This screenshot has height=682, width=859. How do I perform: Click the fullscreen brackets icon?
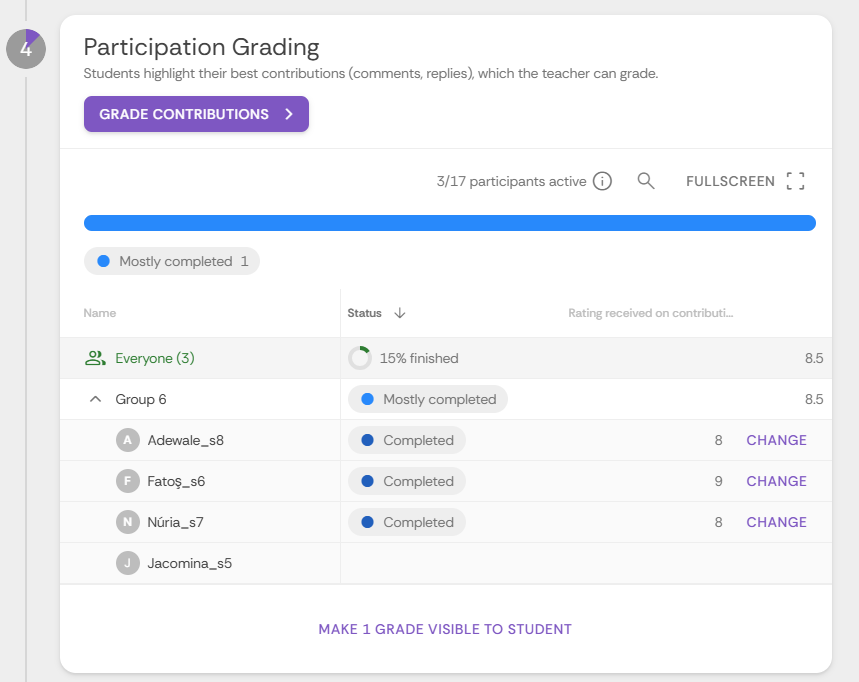point(795,181)
